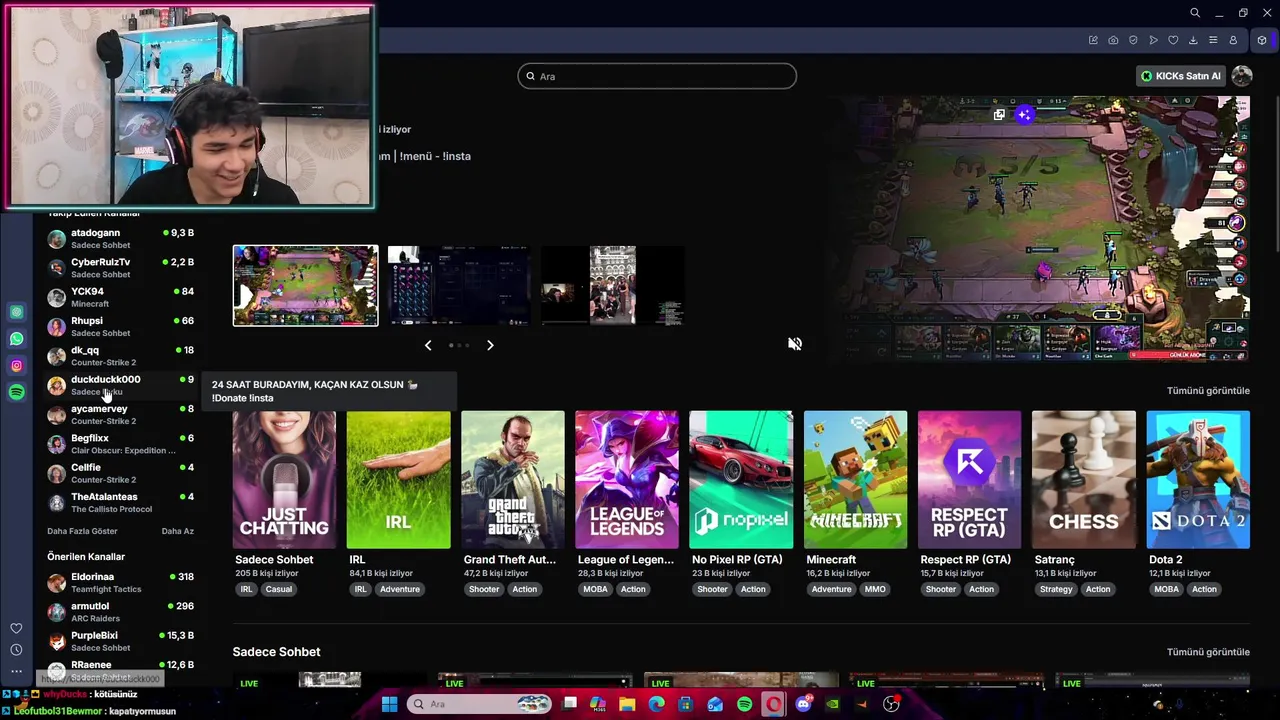Open dk_qq channel in sidebar

pos(120,356)
